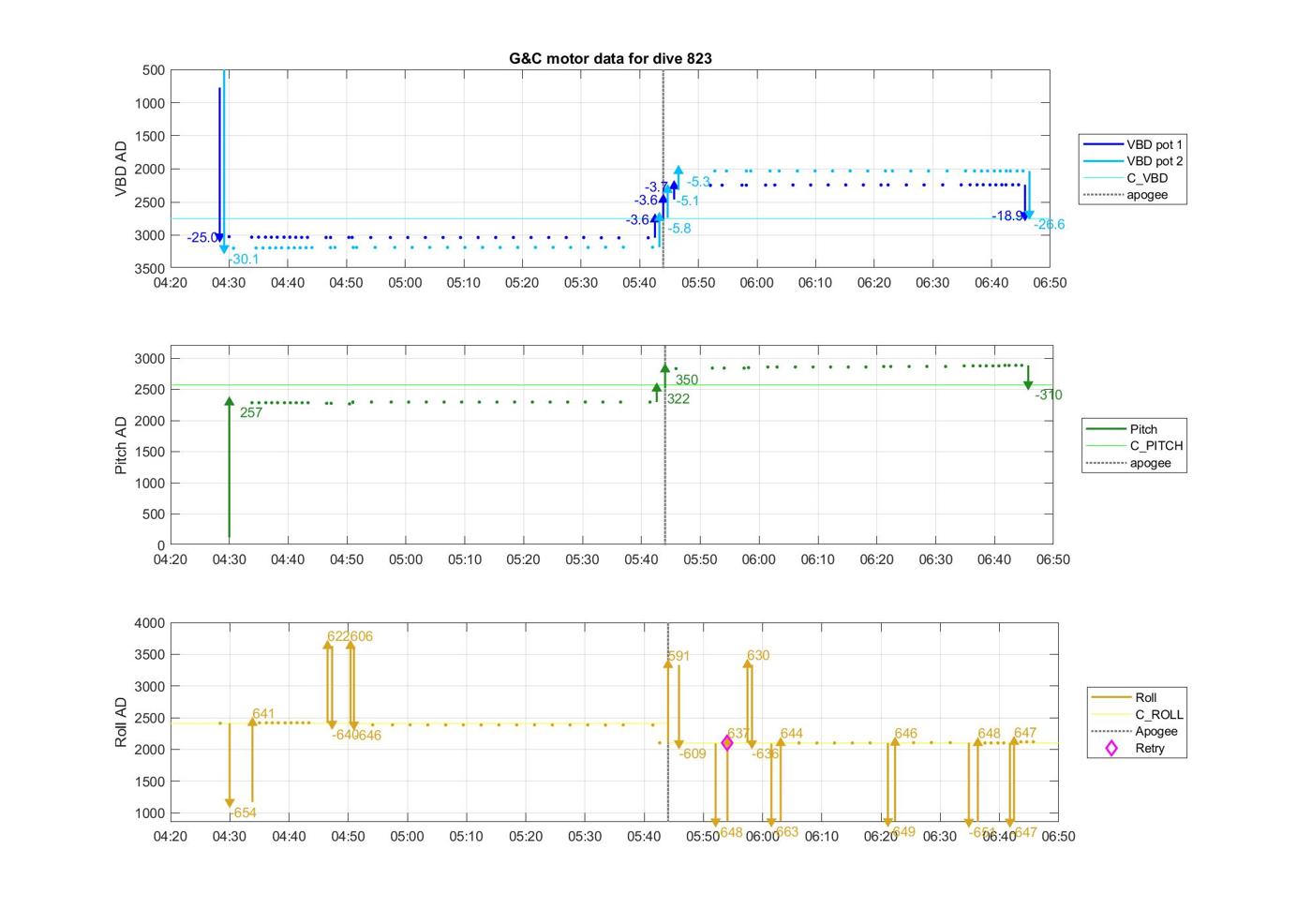This screenshot has width=1312, height=924.
Task: Click the '-3.7' annotation near apogee
Action: coord(657,187)
